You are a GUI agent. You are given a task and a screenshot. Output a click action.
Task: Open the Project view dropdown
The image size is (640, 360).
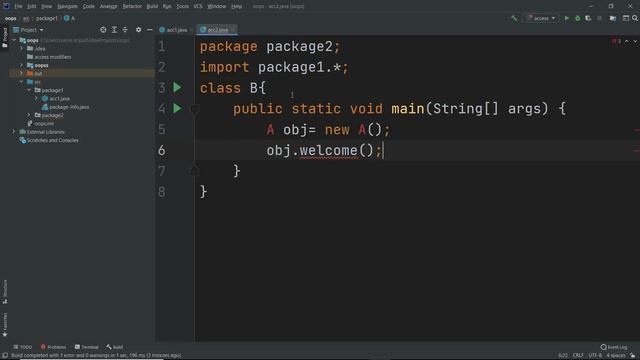click(x=29, y=30)
